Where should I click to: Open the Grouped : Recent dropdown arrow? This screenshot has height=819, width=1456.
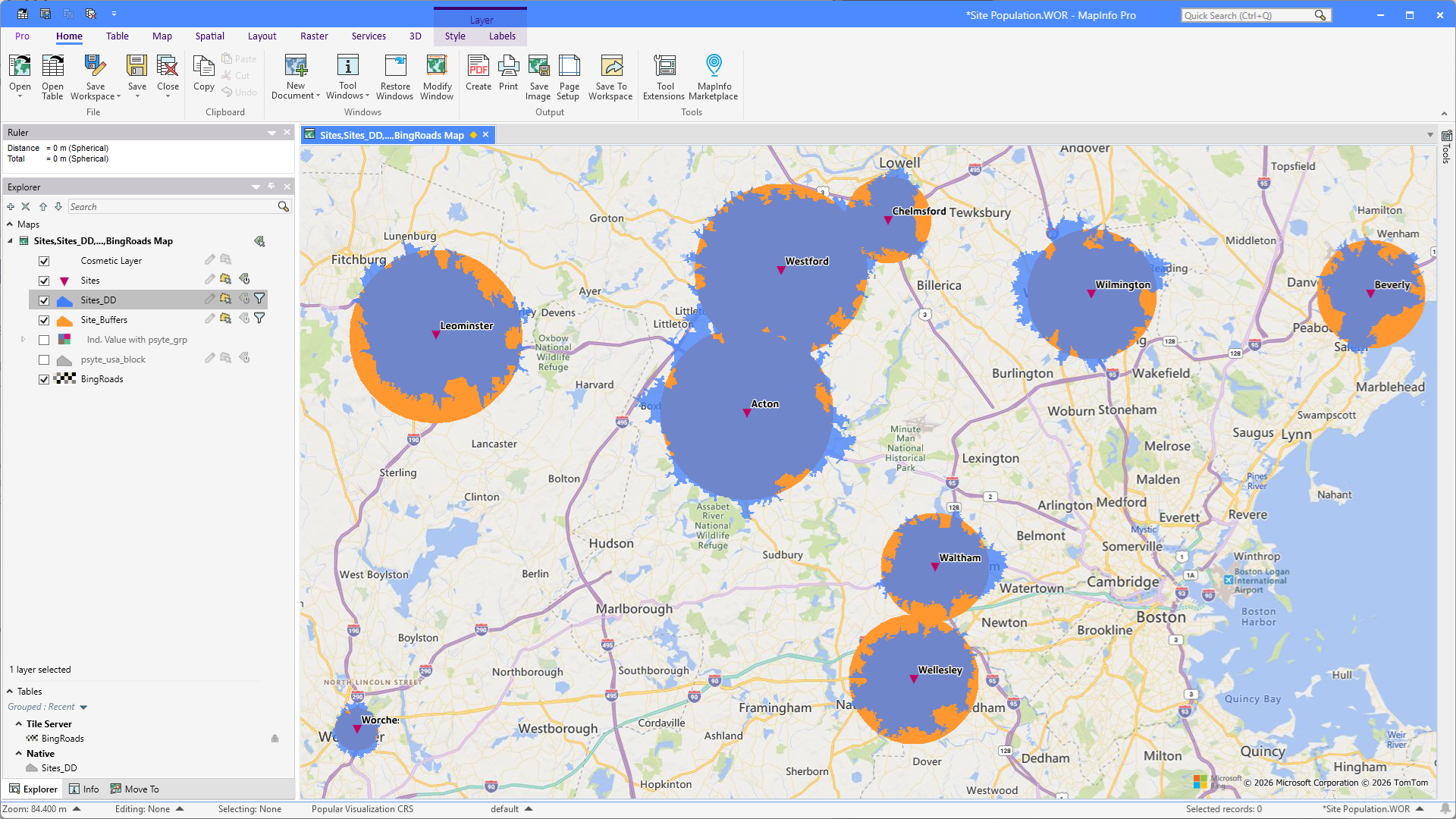coord(83,708)
